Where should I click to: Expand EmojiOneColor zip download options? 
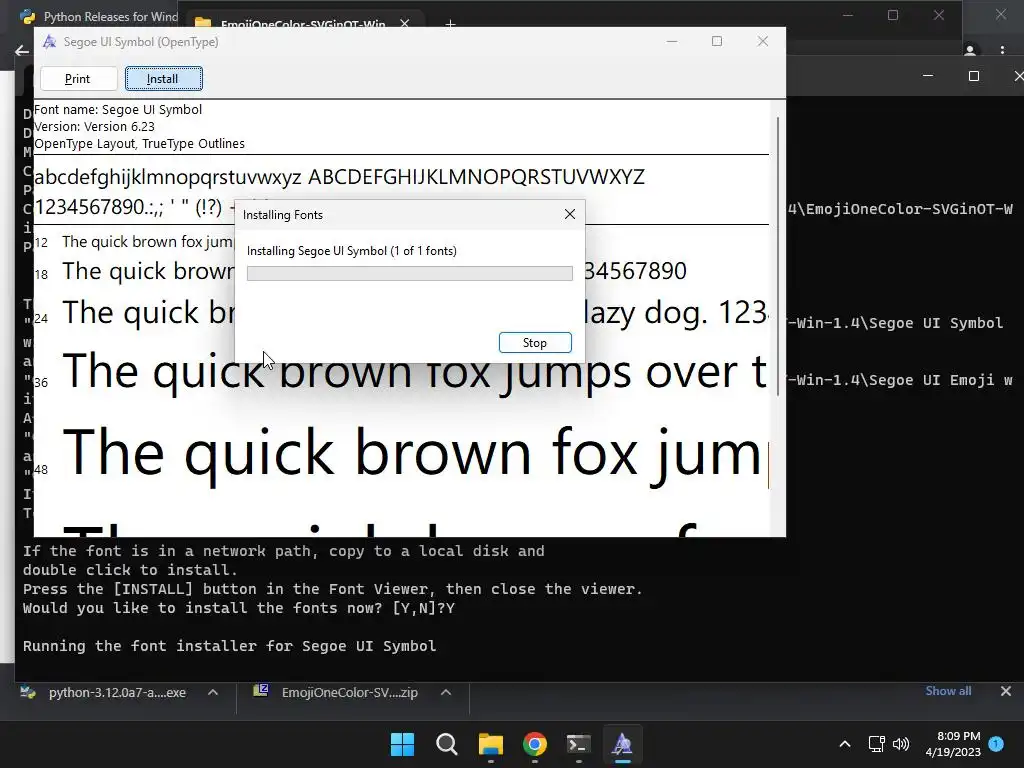(x=446, y=692)
